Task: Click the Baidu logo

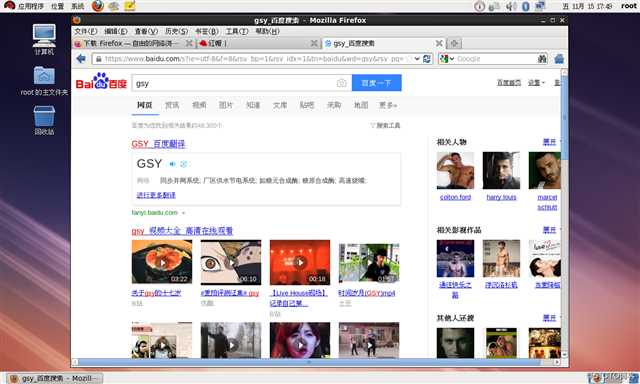Action: coord(101,82)
